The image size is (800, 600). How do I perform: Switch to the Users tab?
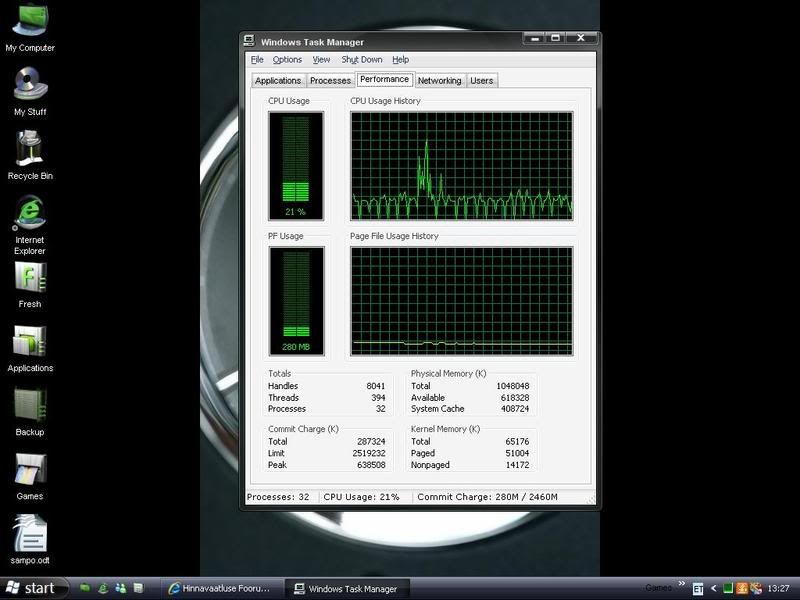[482, 81]
